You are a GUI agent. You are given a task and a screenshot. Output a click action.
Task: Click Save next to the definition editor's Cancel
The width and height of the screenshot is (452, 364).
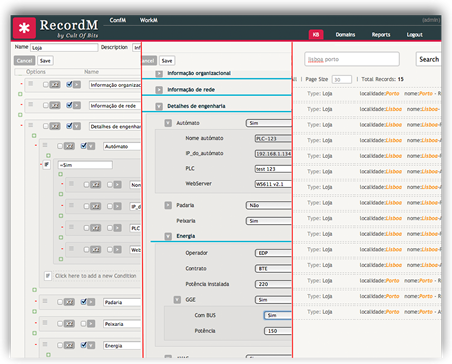coord(45,61)
